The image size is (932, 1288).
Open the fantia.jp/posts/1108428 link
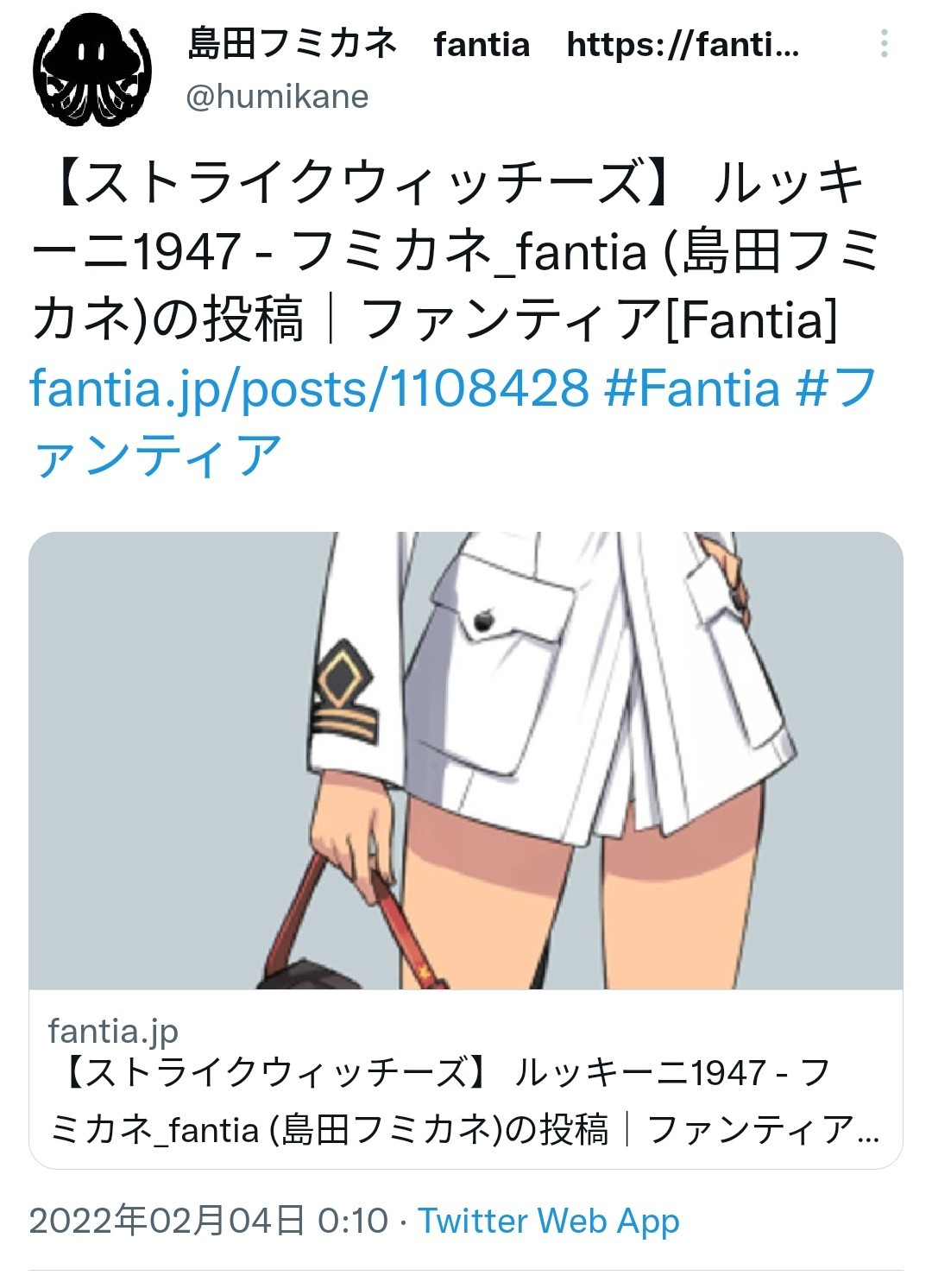(x=309, y=388)
